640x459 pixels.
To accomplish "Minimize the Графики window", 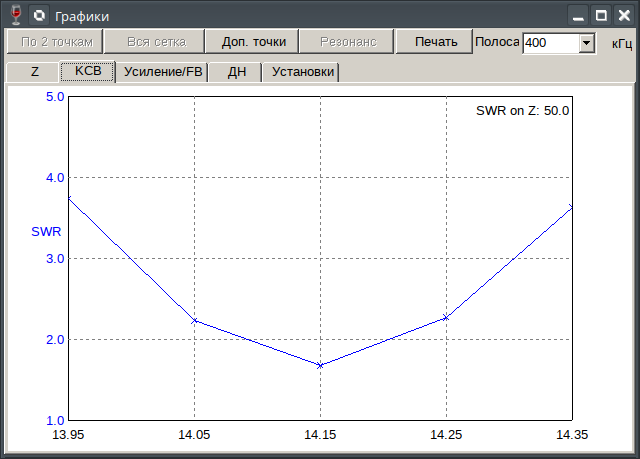I will 578,16.
